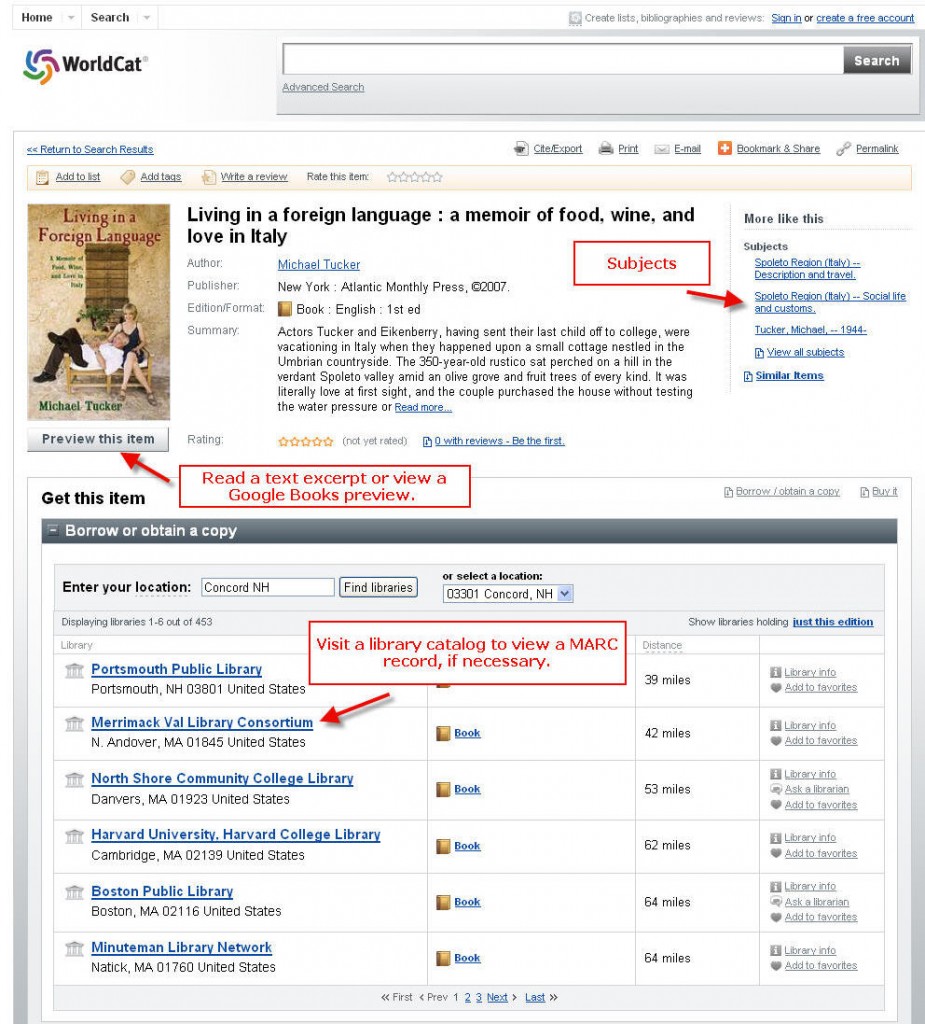Open Spoleto Region Description and travel subject
This screenshot has width=925, height=1024.
[807, 268]
